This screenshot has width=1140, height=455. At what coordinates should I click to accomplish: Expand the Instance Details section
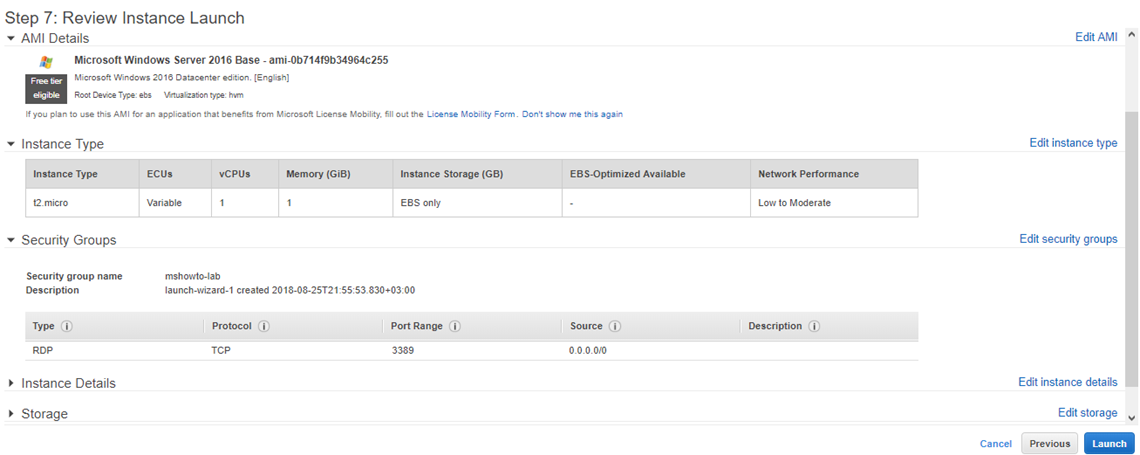[11, 383]
